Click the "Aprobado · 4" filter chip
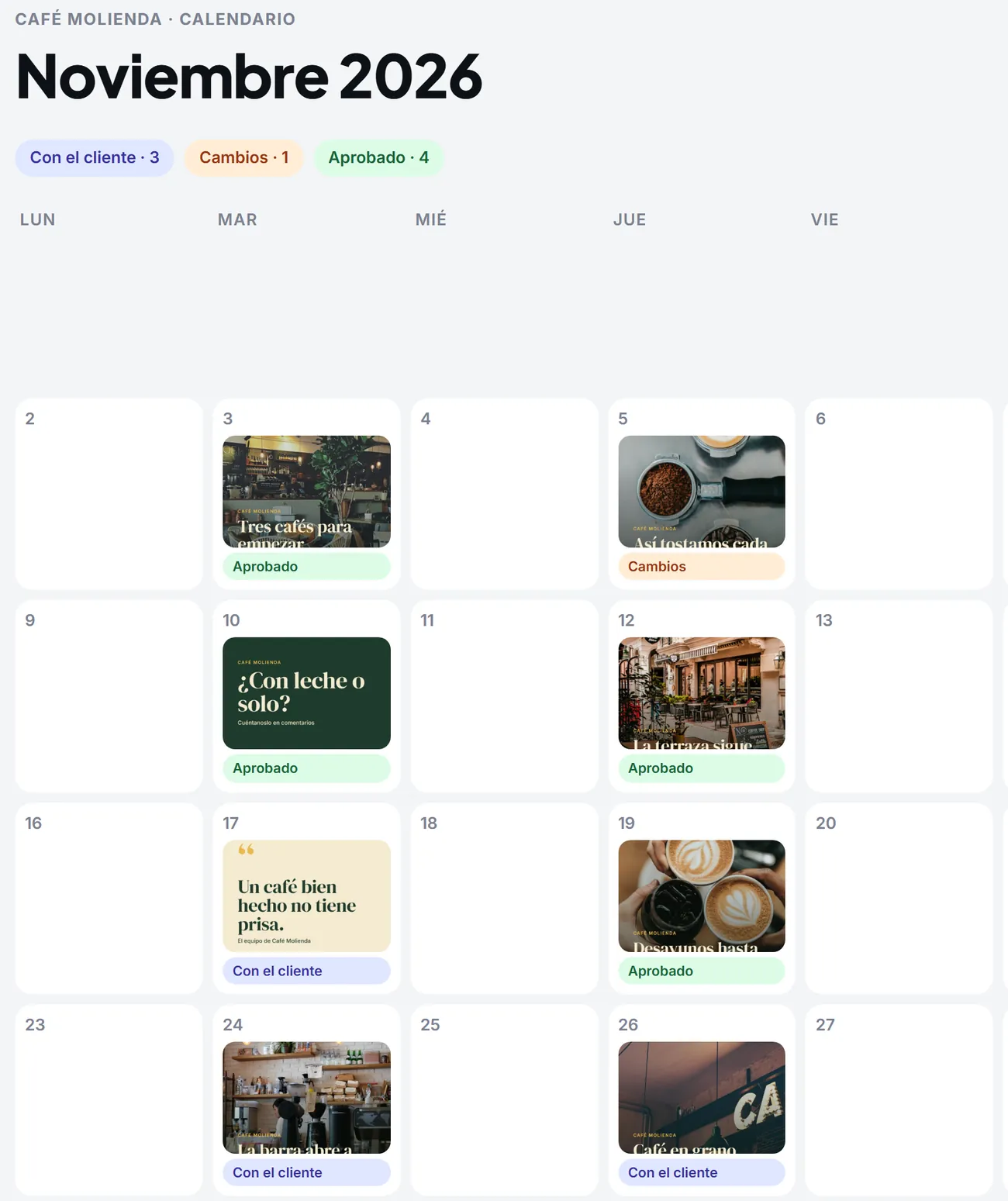The image size is (1008, 1201). click(378, 157)
